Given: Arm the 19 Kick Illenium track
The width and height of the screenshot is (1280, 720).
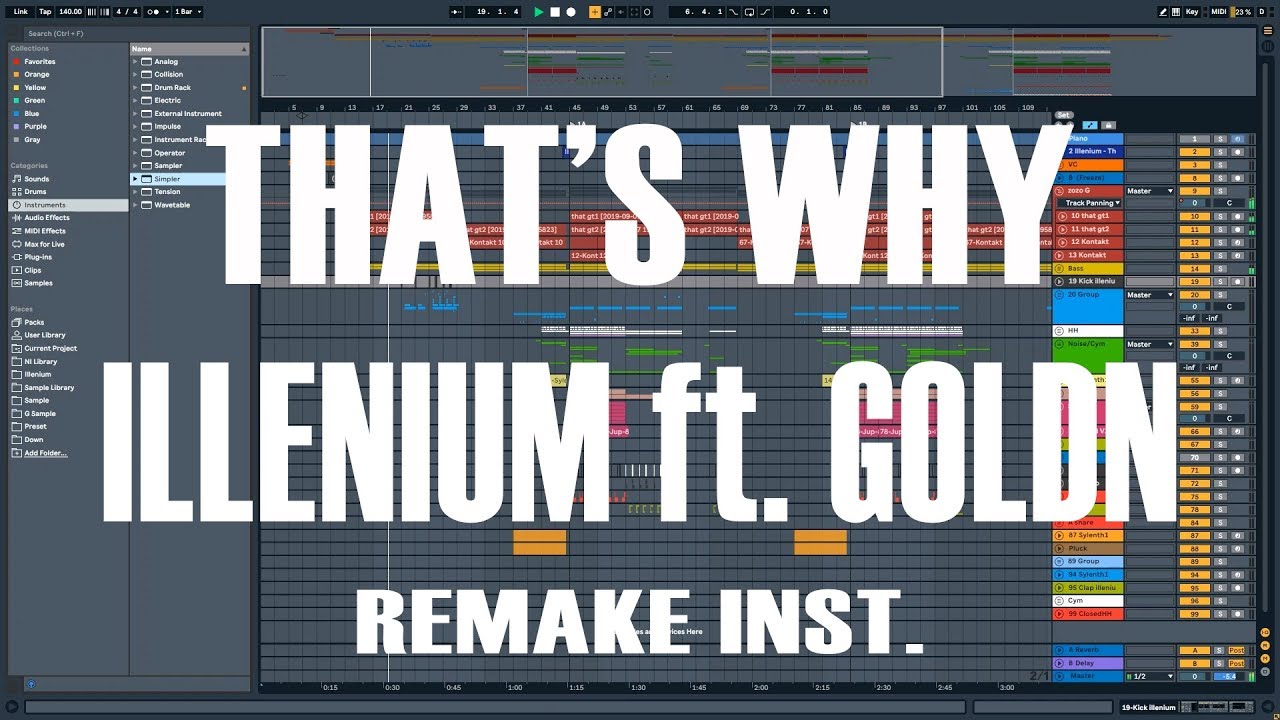Looking at the screenshot, I should coord(1237,281).
